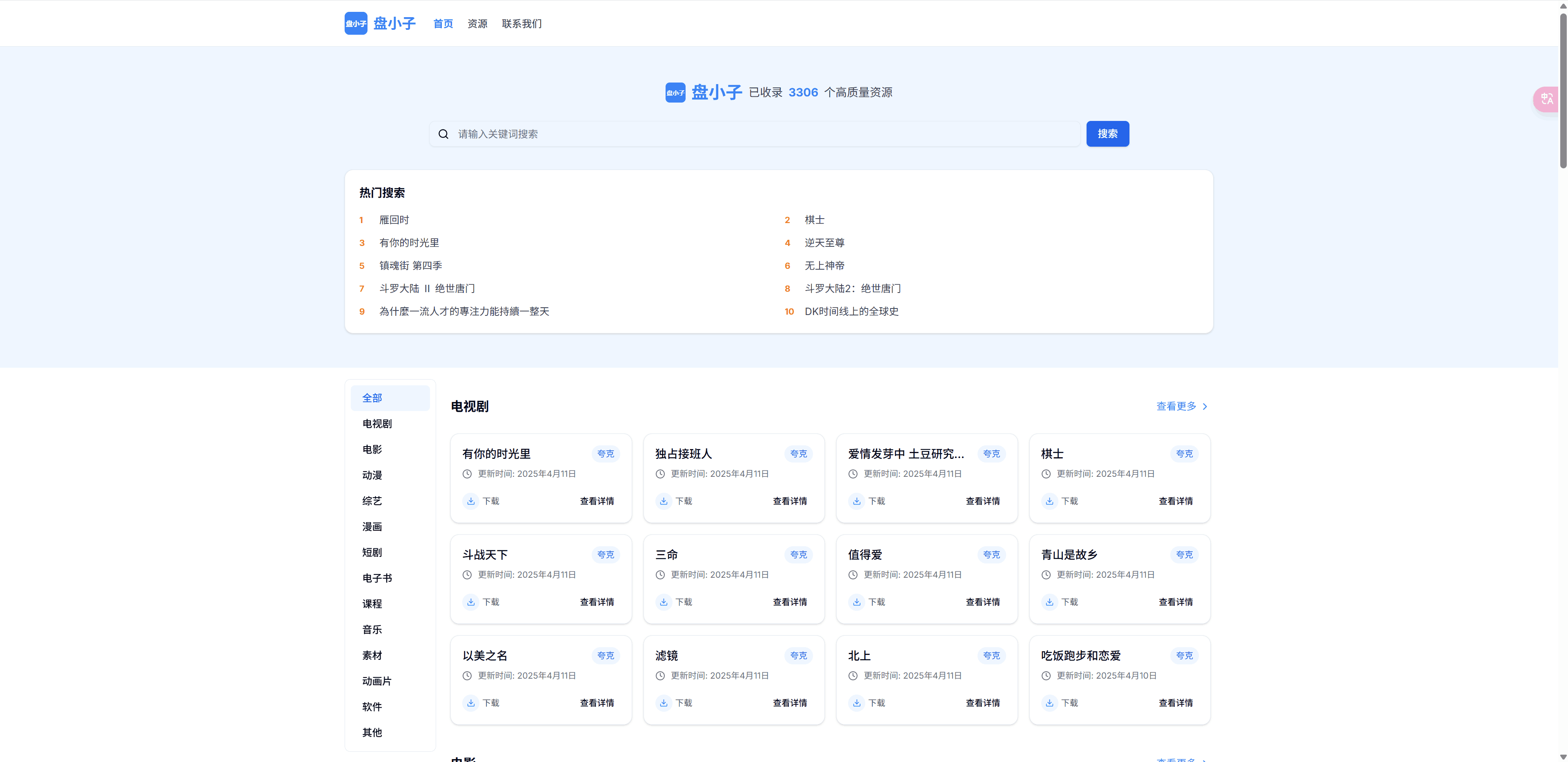Click download icon on 北上 card
1568x762 pixels.
(x=856, y=703)
